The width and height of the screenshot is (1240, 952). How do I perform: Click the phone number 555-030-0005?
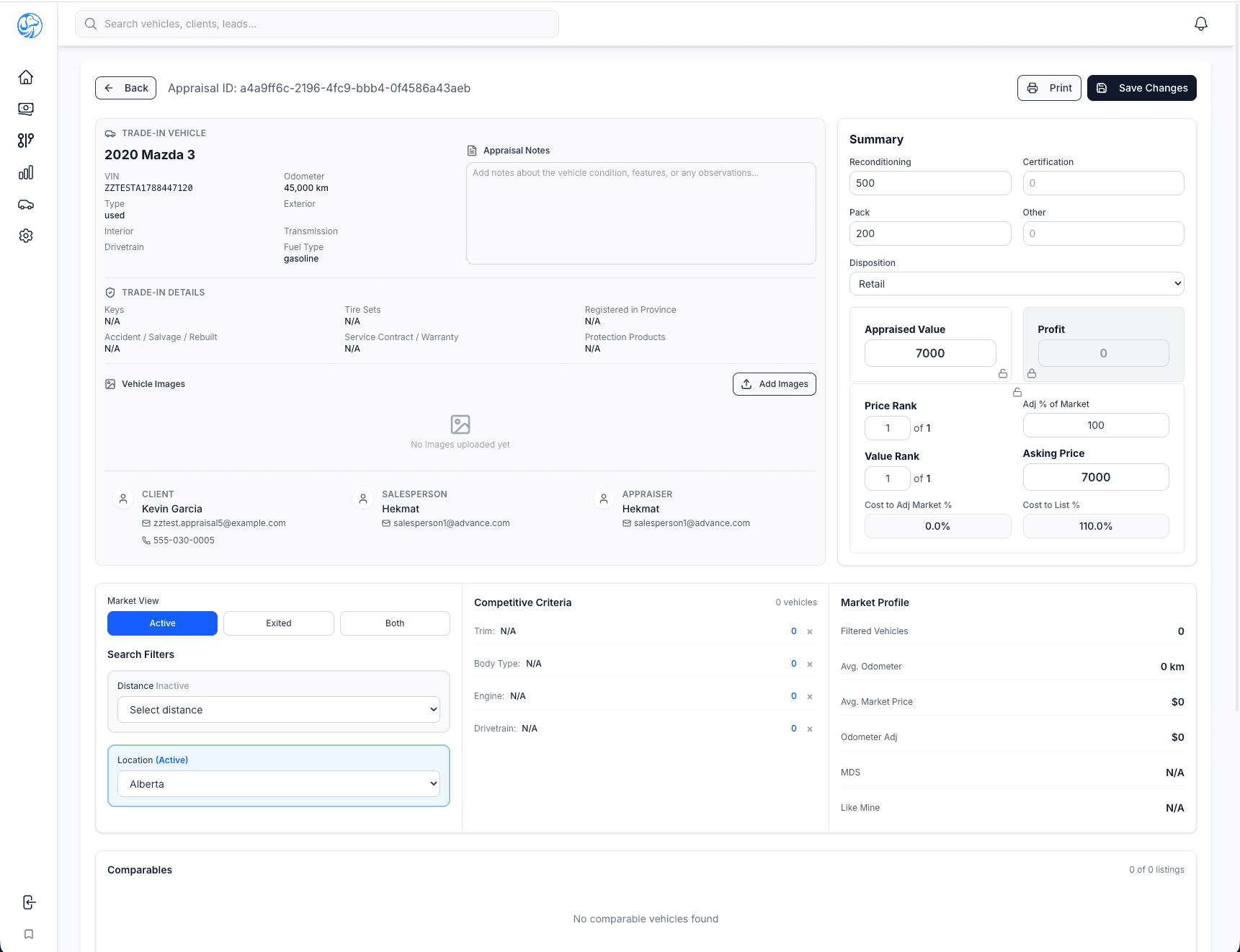coord(184,540)
